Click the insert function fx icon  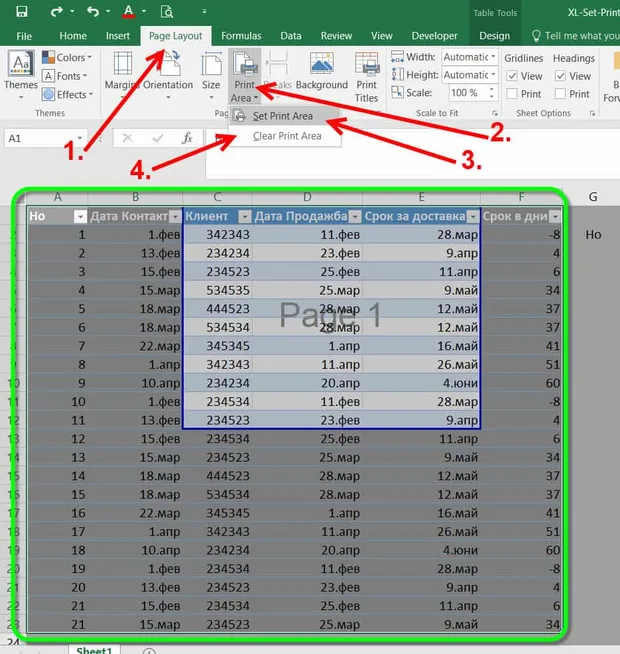[187, 138]
